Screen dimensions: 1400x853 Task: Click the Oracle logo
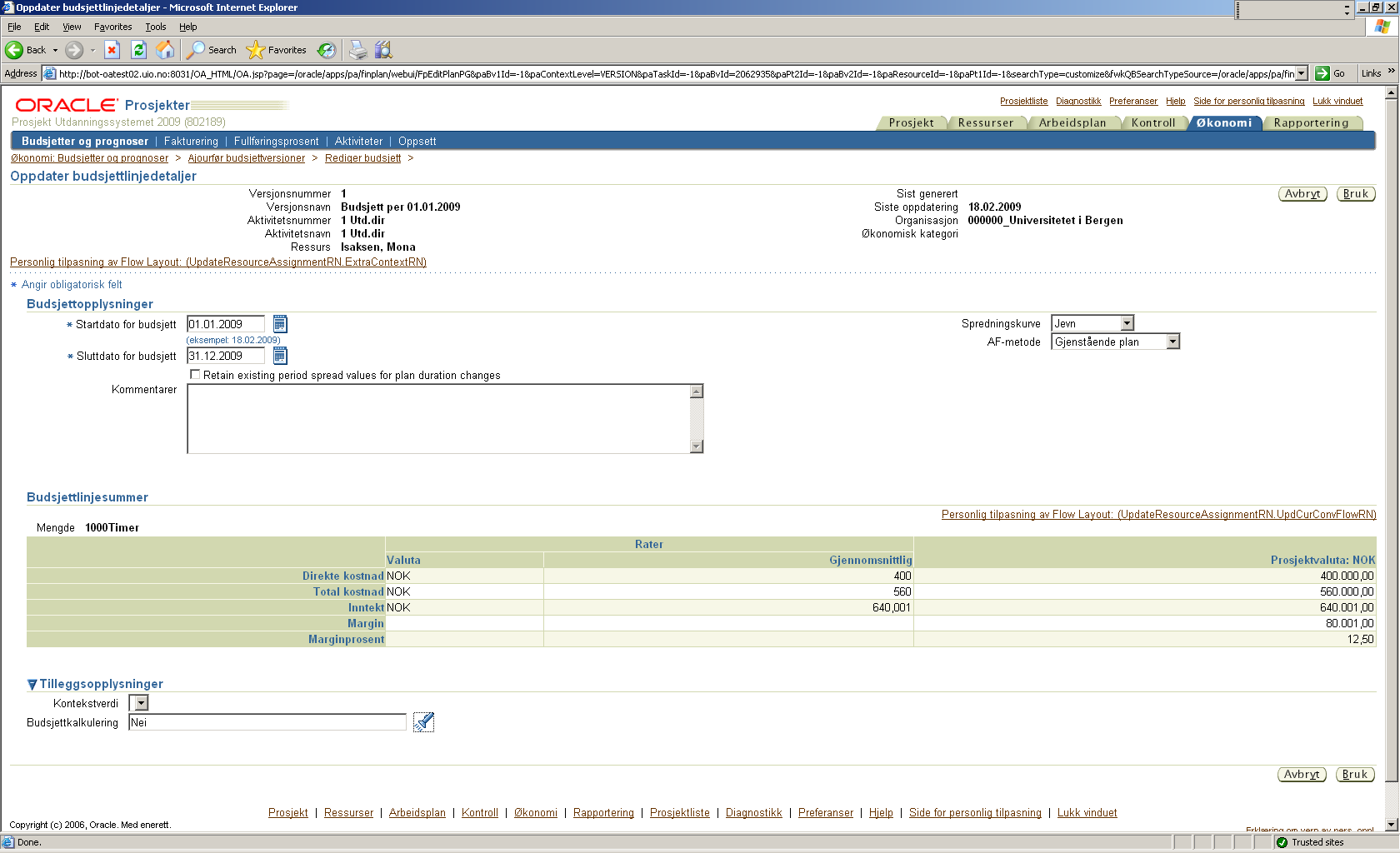(67, 105)
